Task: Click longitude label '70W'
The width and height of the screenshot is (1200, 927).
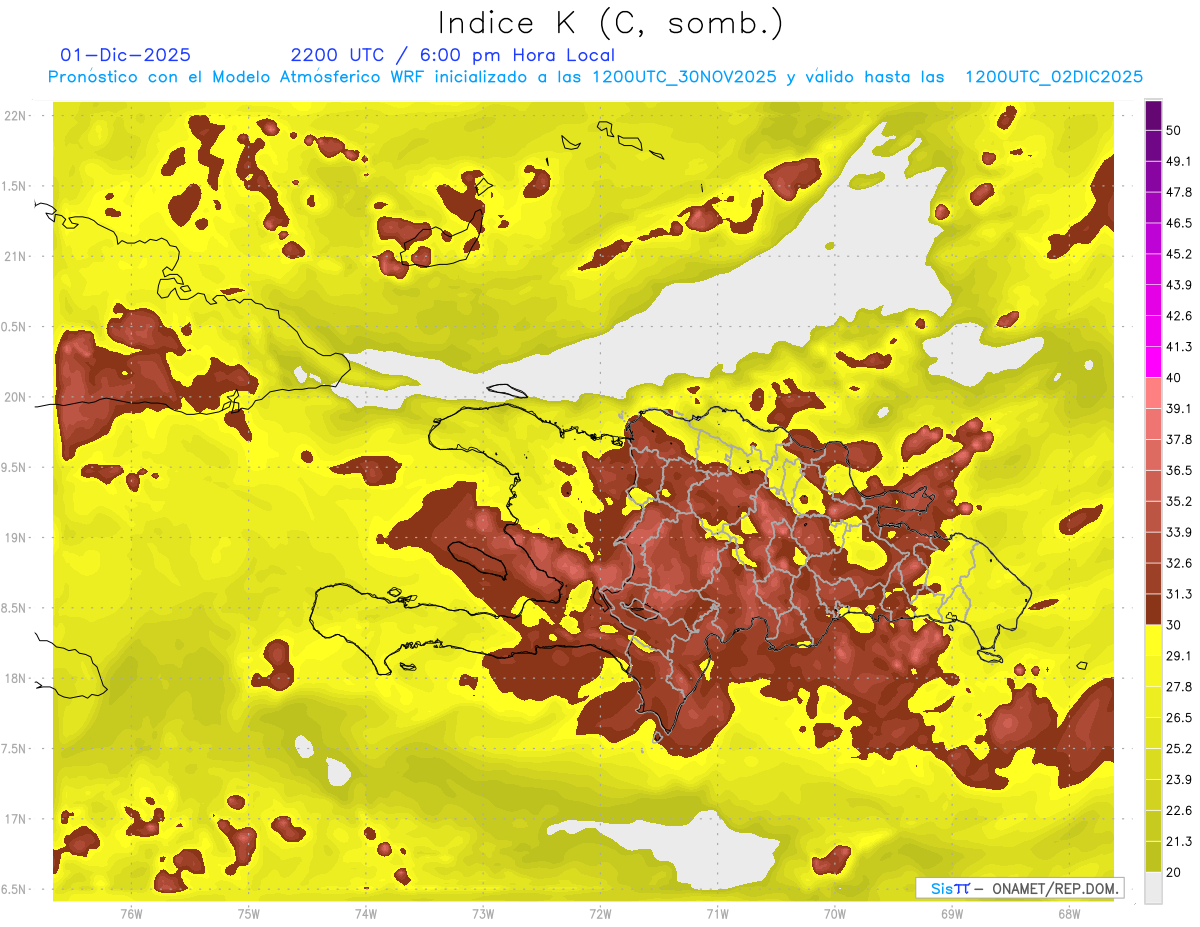Action: tap(835, 913)
